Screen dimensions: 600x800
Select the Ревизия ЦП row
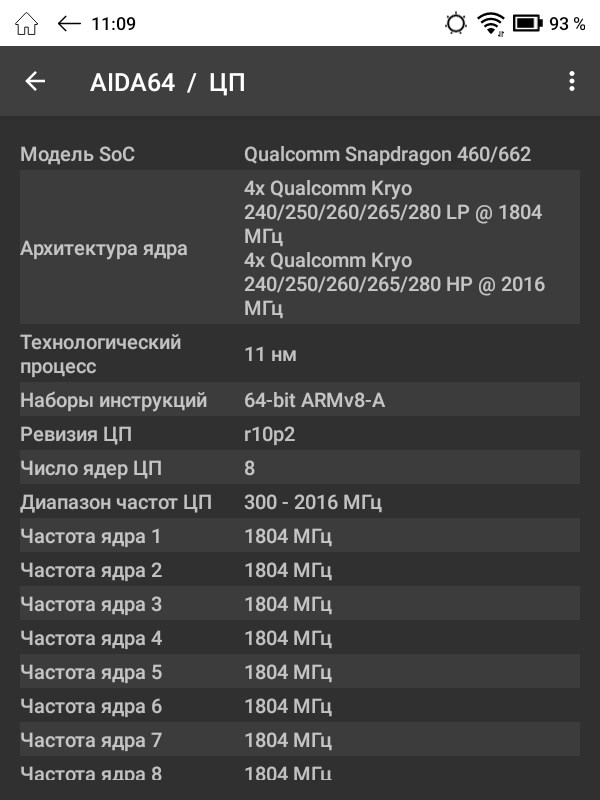[x=300, y=435]
